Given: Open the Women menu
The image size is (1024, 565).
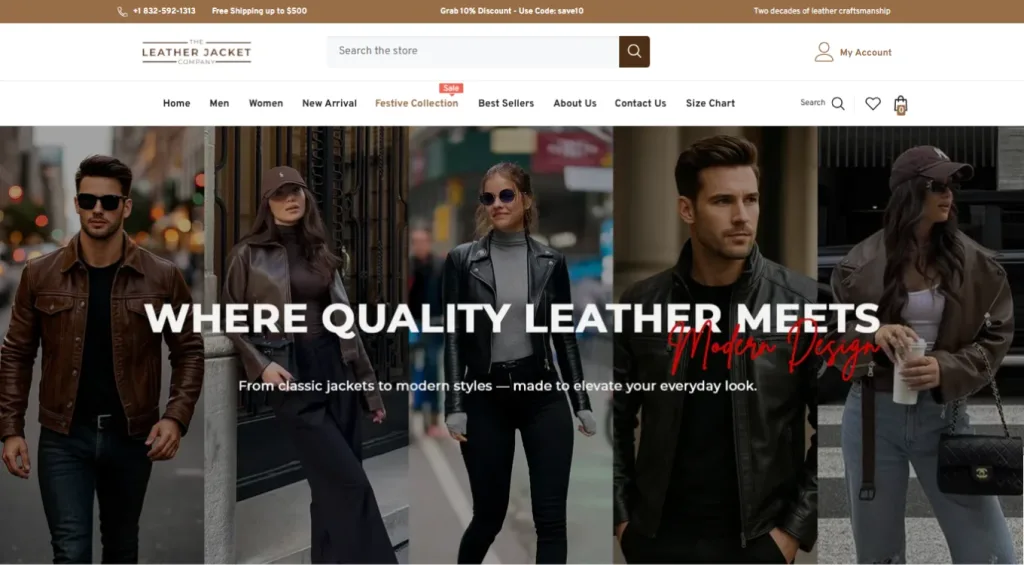Looking at the screenshot, I should pos(266,103).
